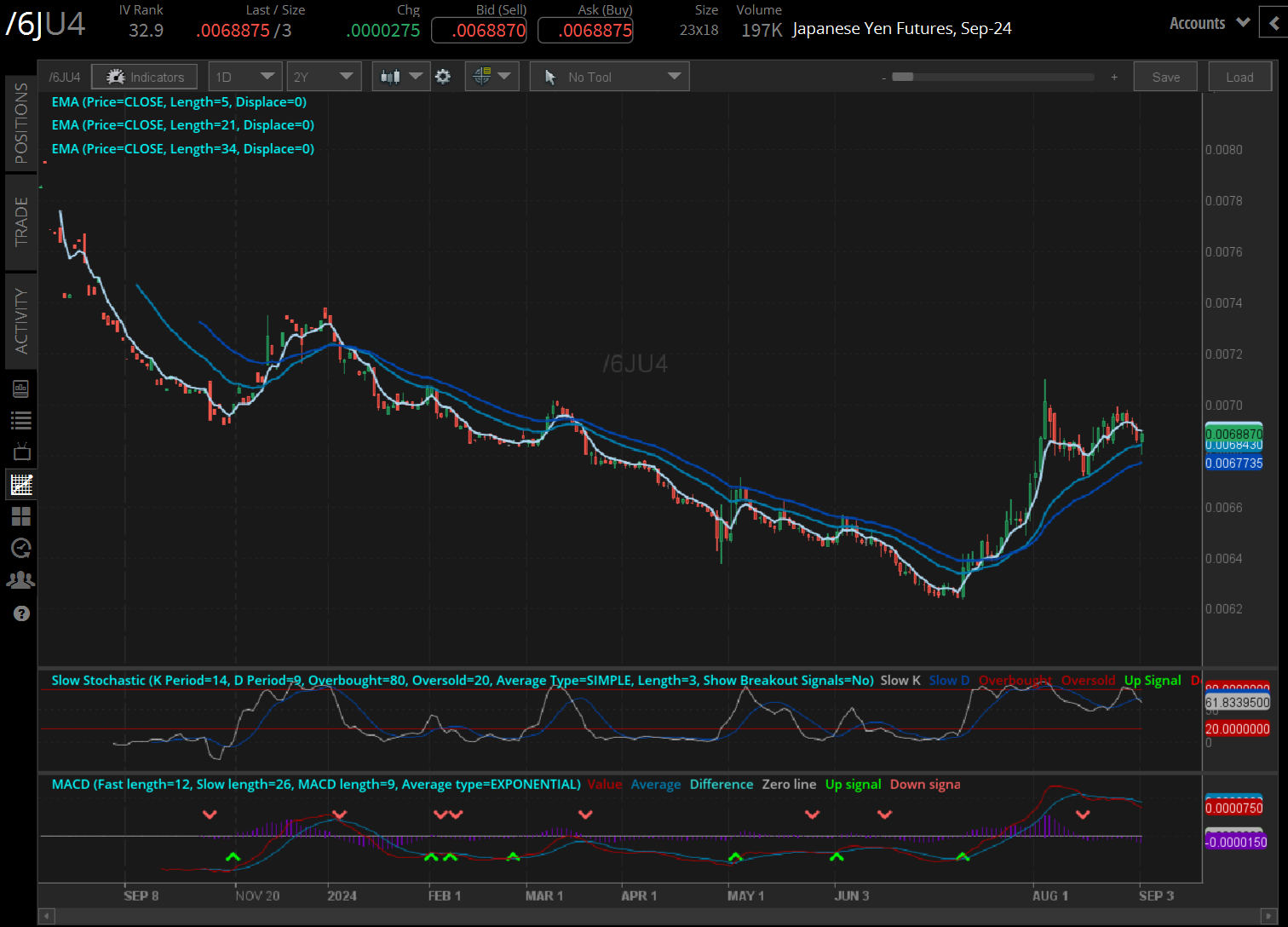This screenshot has height=927, width=1288.
Task: Click the help question mark icon
Action: [x=21, y=613]
